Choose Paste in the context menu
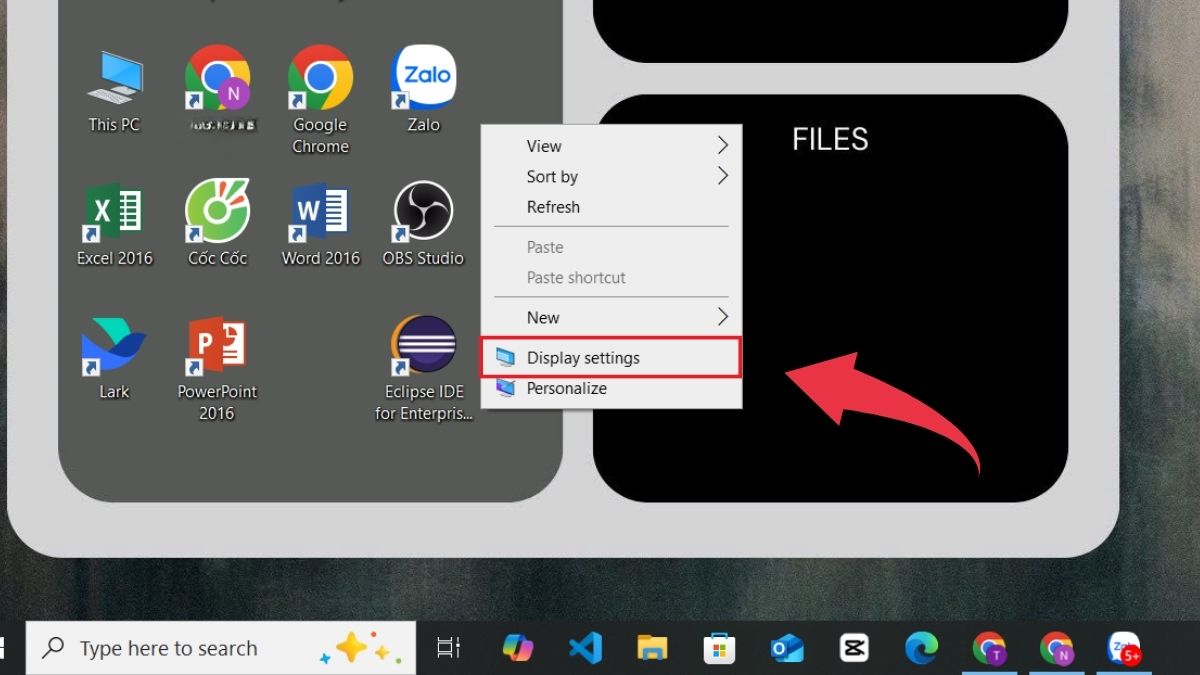Screen dimensions: 1200x675 click(612, 247)
